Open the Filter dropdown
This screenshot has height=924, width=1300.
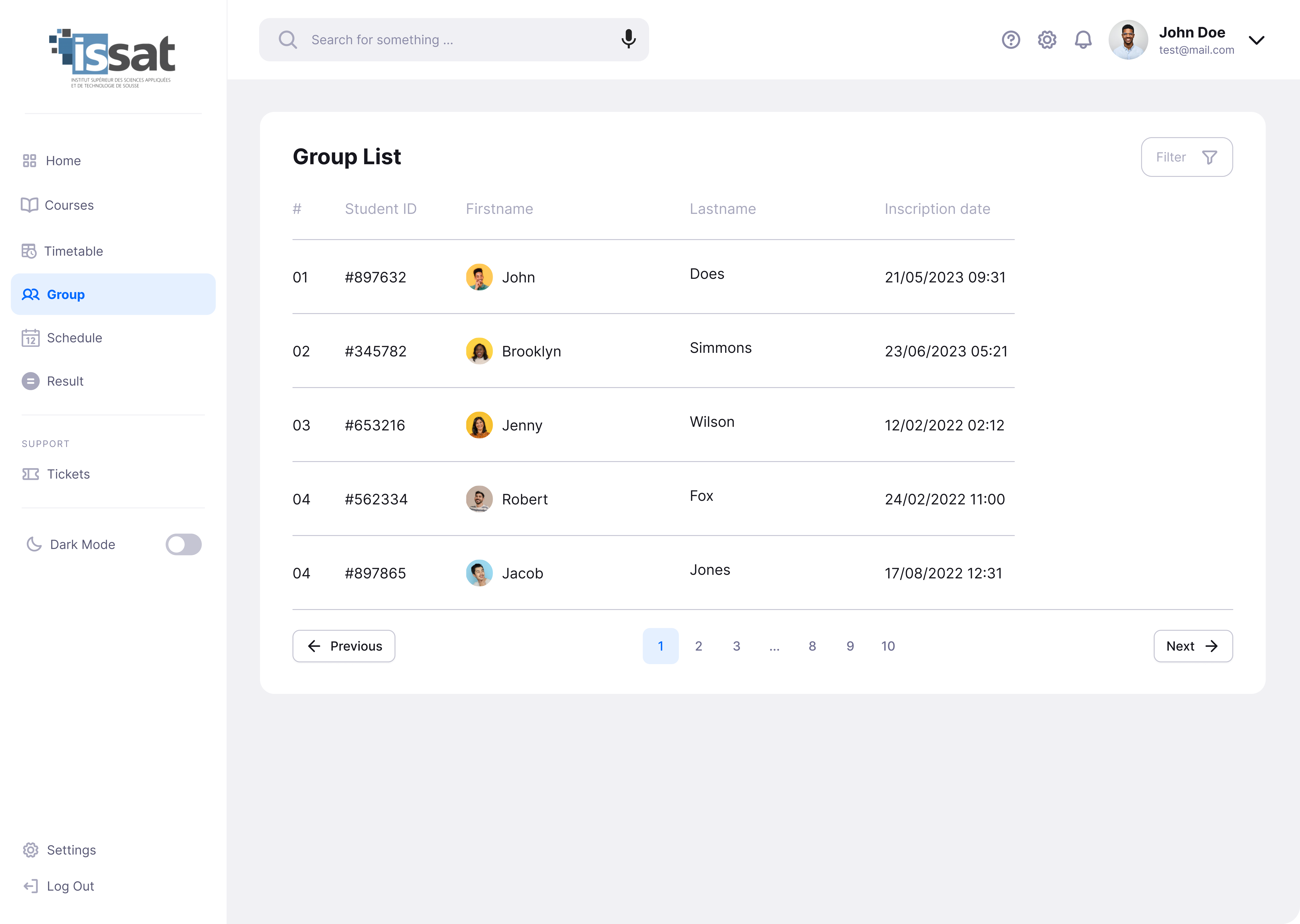point(1187,157)
